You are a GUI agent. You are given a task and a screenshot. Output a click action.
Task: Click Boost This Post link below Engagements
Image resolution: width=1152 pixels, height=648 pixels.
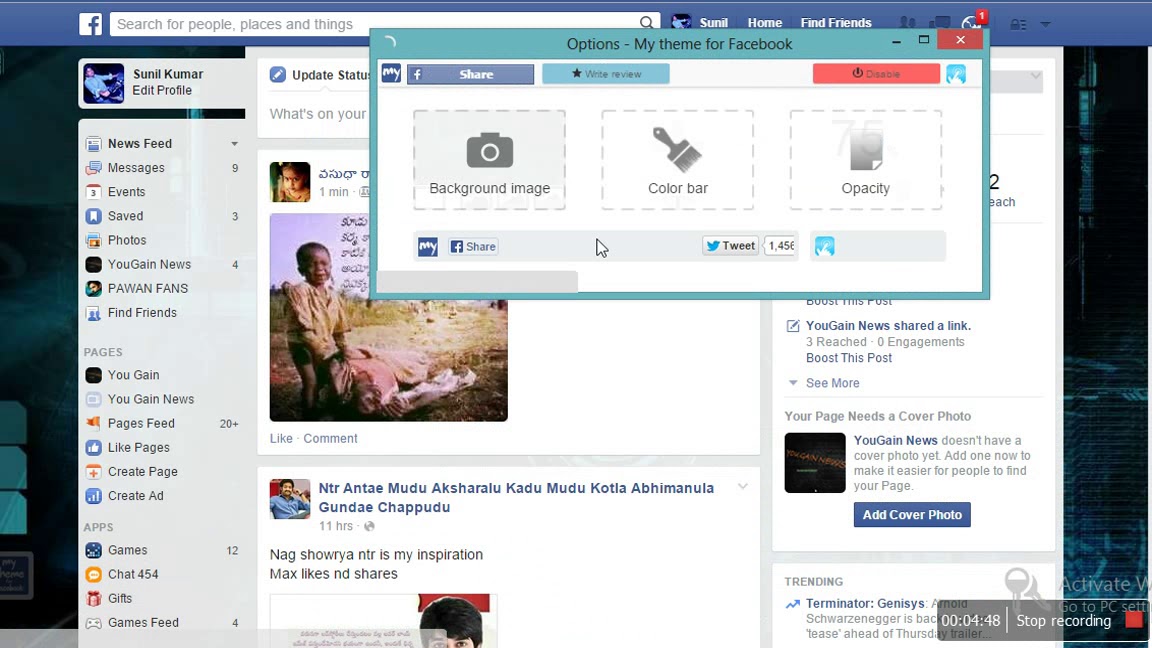point(849,358)
